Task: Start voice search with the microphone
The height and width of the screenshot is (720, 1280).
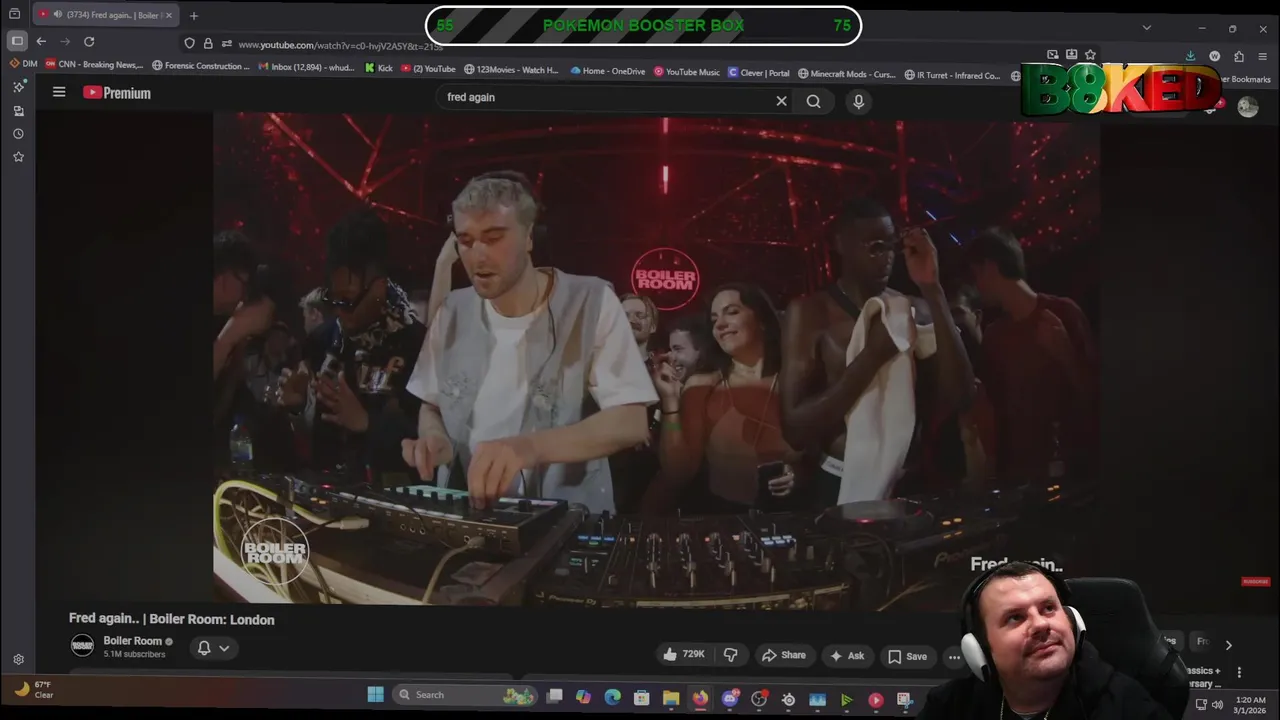Action: coord(858,101)
